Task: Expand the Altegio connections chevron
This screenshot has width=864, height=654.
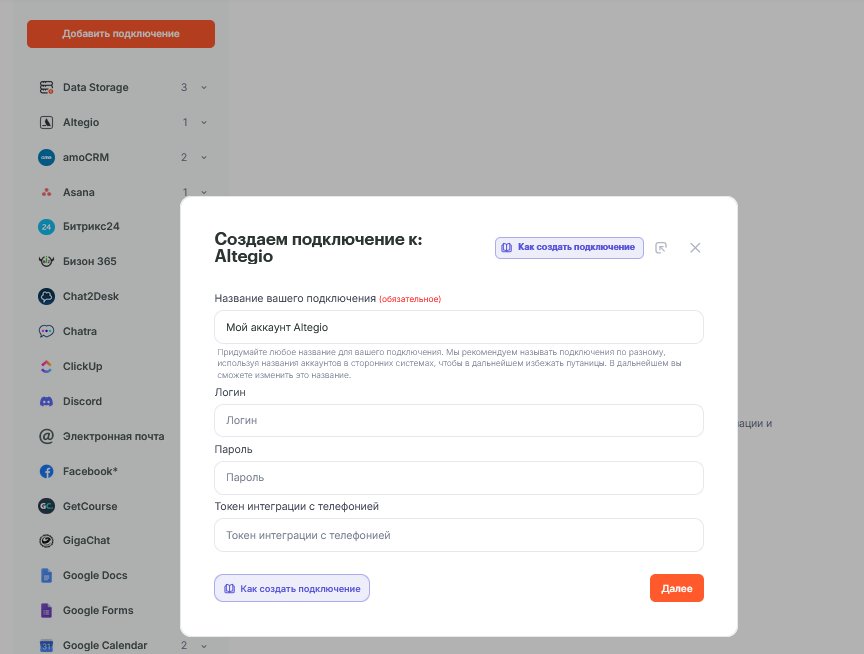Action: click(204, 123)
